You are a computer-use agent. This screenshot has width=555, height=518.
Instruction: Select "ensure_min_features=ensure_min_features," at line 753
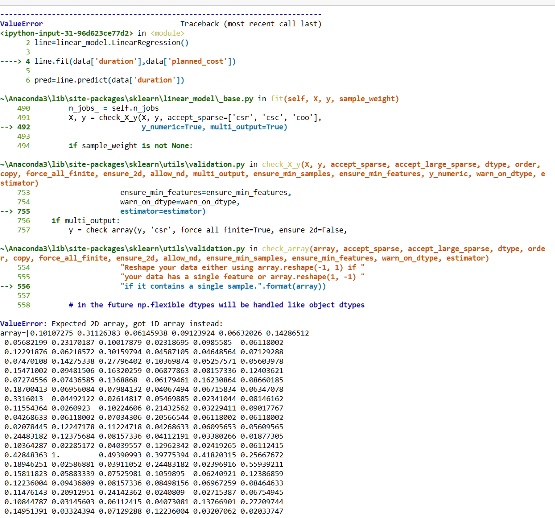[x=206, y=193]
